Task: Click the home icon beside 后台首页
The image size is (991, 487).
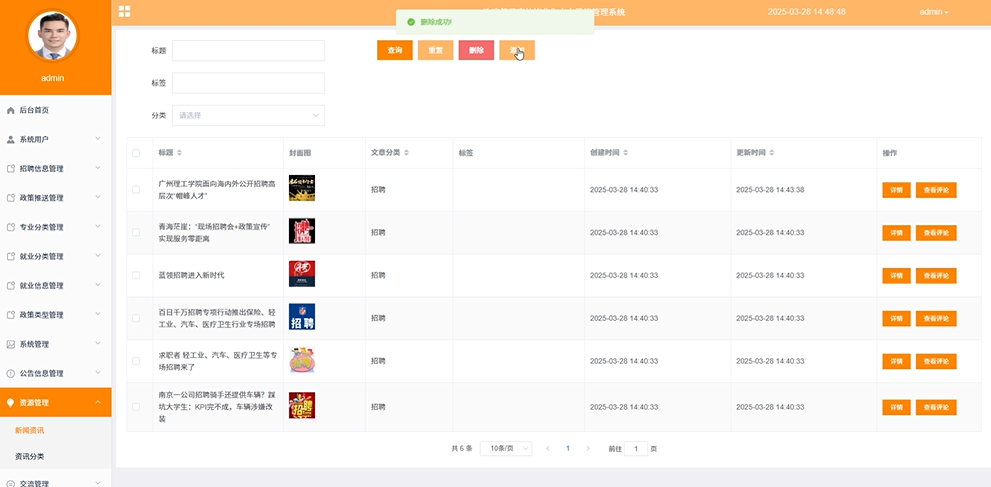Action: (x=10, y=110)
